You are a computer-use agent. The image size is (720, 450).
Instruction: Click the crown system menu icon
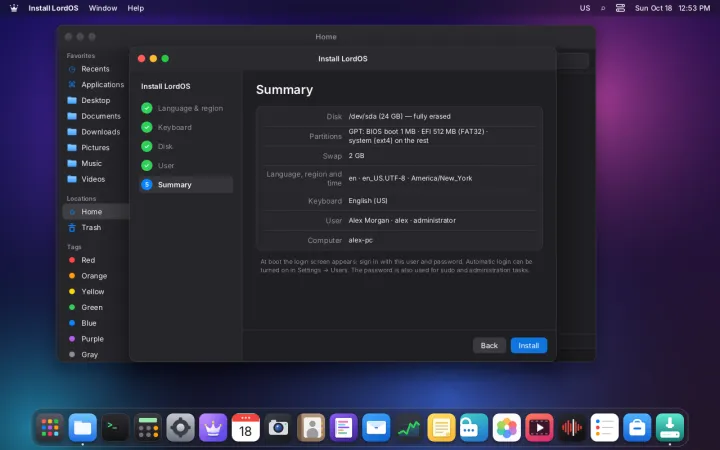pyautogui.click(x=14, y=8)
